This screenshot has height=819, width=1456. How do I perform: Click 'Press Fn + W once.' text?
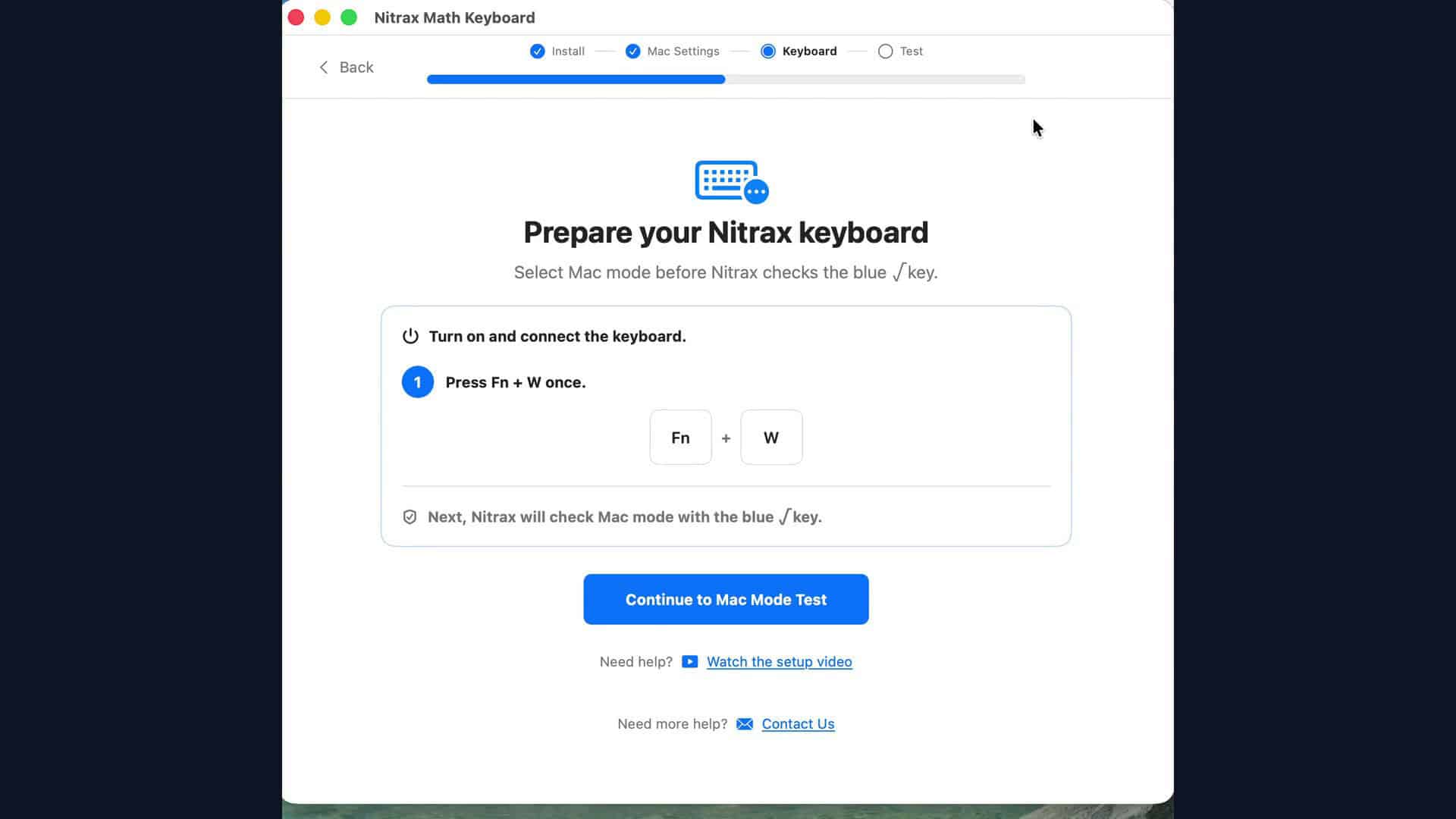[516, 383]
